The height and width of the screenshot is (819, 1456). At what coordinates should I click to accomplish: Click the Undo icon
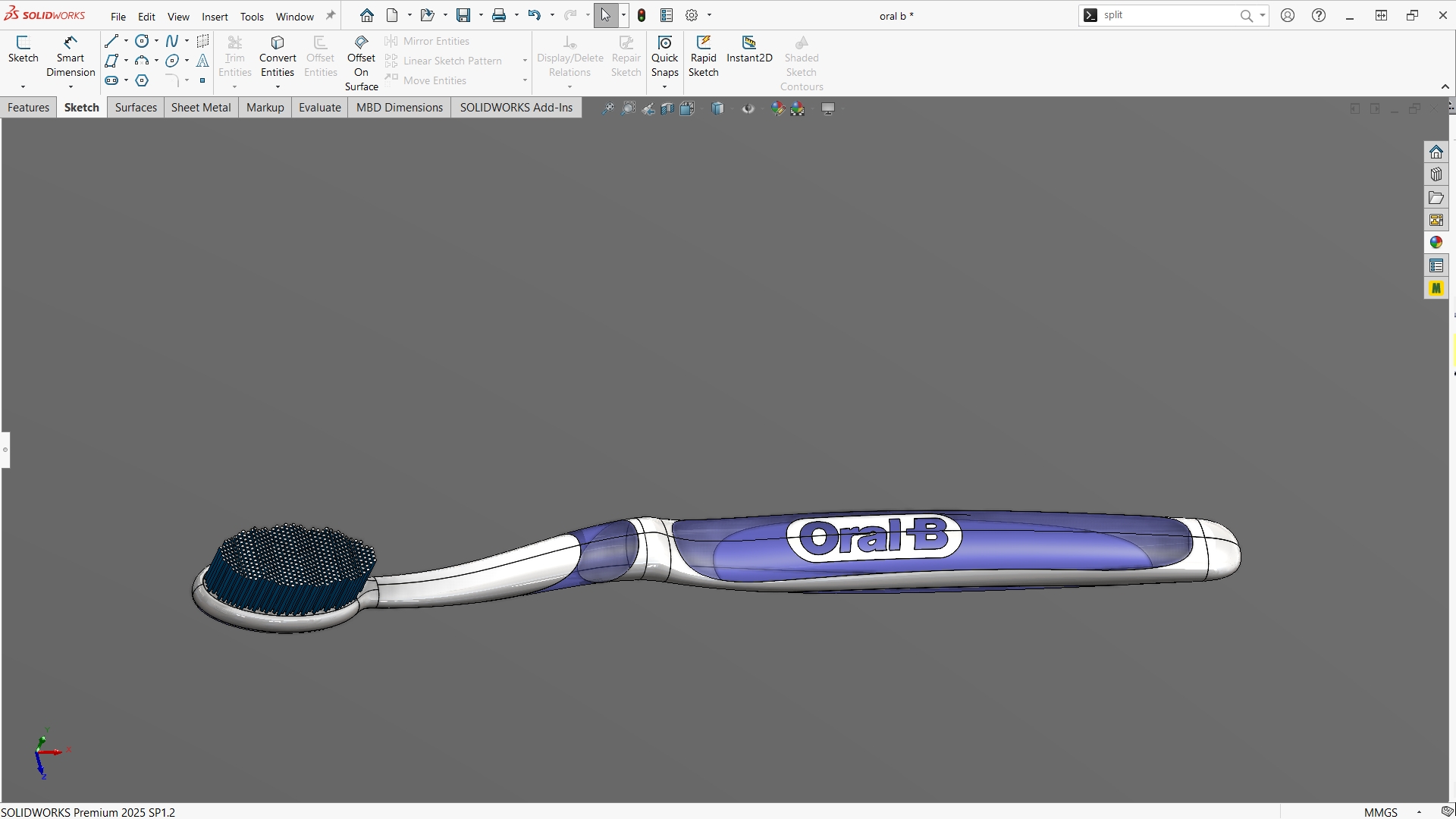point(535,15)
